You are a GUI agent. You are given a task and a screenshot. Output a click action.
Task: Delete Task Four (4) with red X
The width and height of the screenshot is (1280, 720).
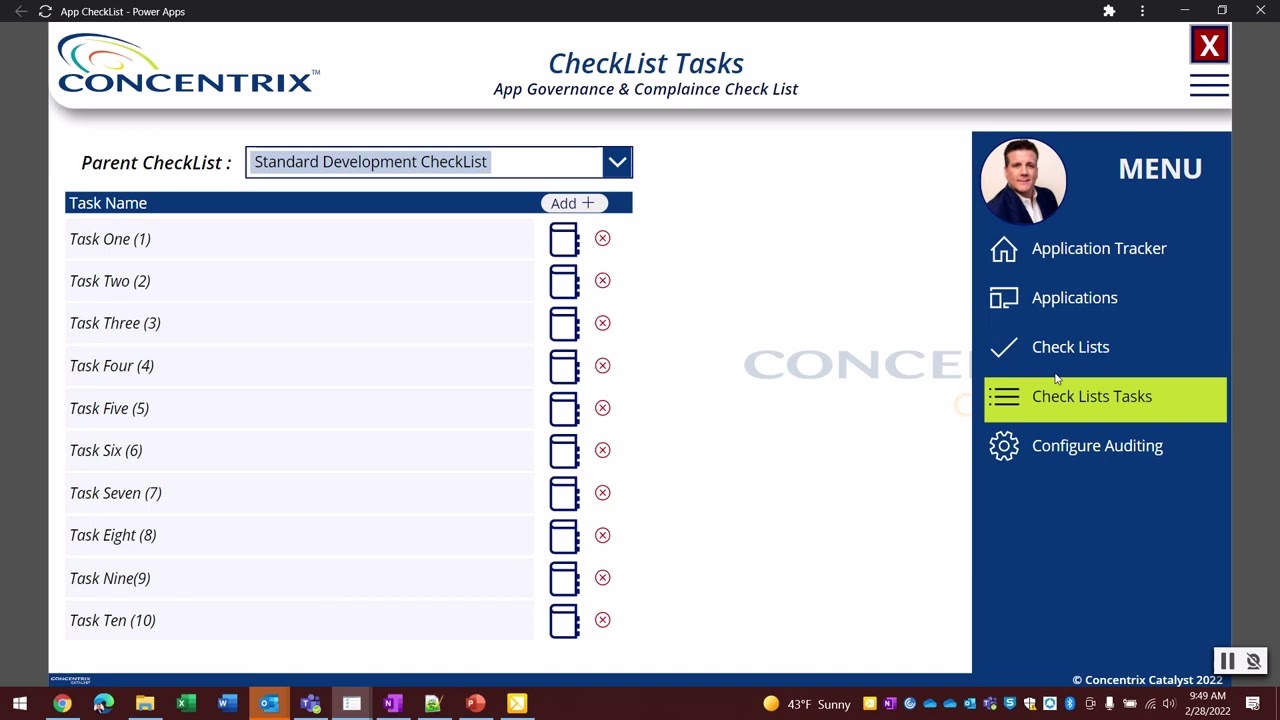pos(602,365)
